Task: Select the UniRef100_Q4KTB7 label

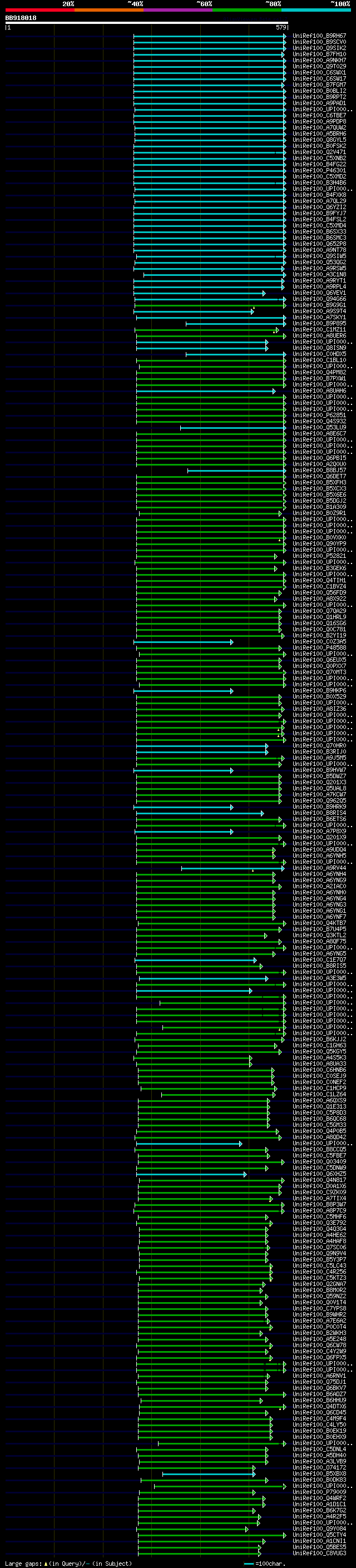Action: (x=319, y=923)
